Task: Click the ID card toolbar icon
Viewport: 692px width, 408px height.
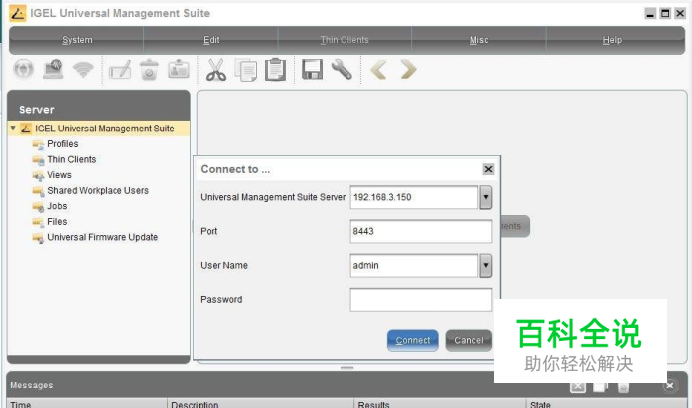Action: [x=179, y=69]
